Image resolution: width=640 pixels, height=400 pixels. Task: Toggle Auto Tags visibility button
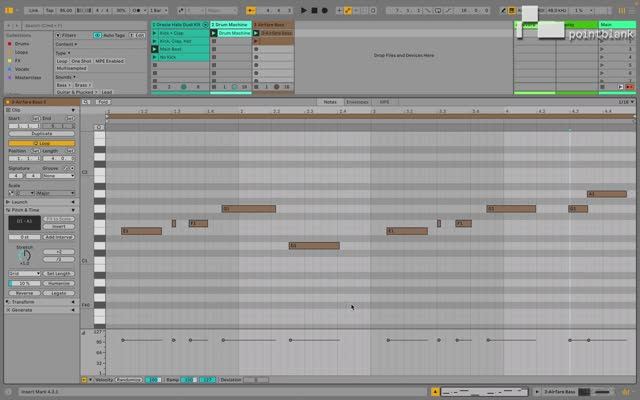click(x=97, y=36)
